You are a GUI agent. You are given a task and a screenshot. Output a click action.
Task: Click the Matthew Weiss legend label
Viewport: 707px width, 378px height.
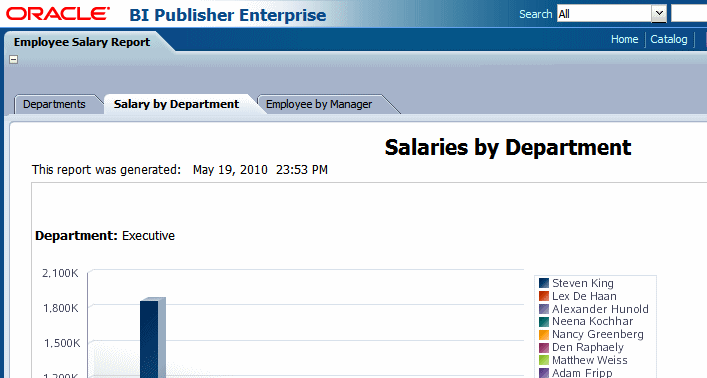coord(590,360)
